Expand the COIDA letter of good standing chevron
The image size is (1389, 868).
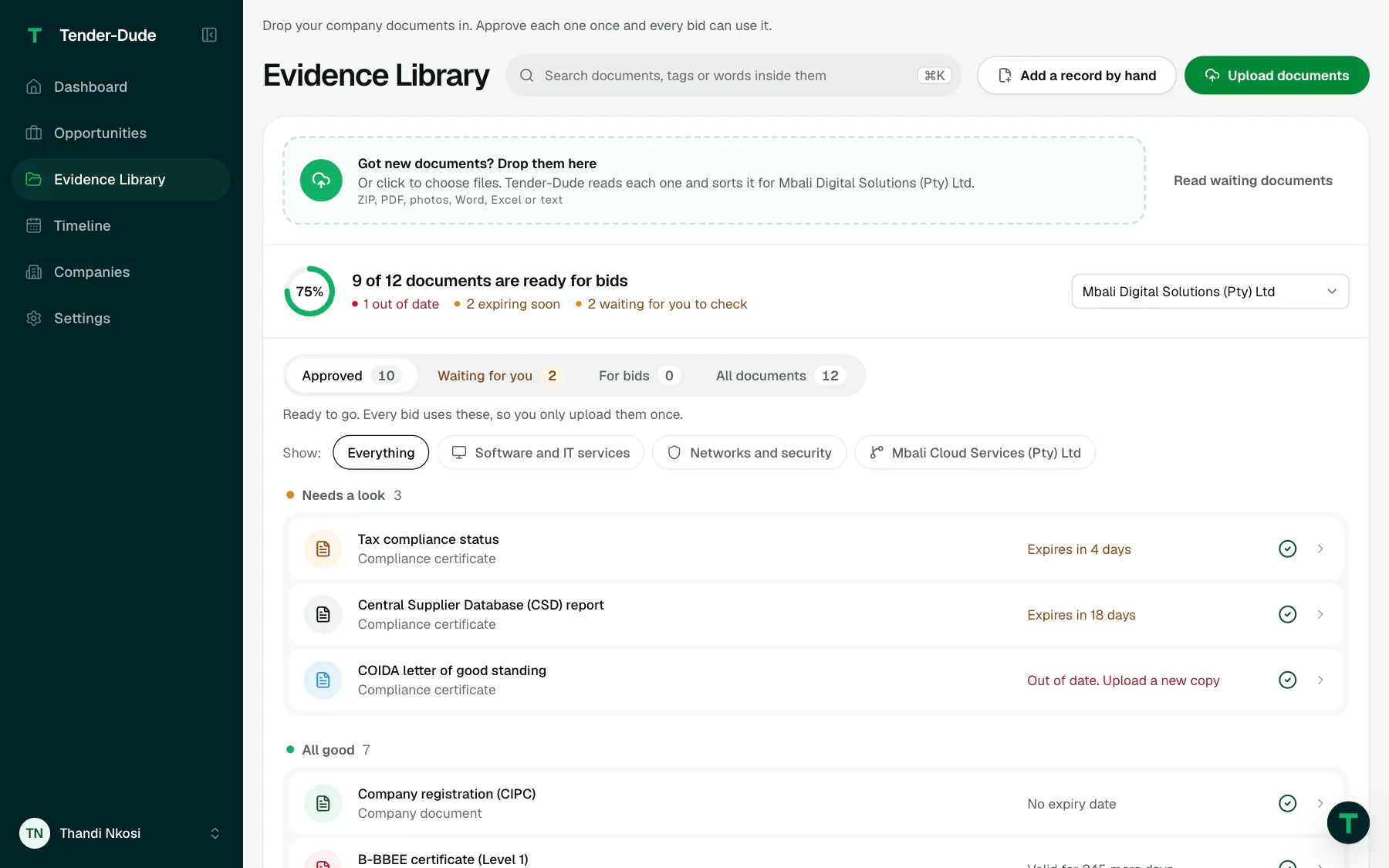[x=1320, y=680]
